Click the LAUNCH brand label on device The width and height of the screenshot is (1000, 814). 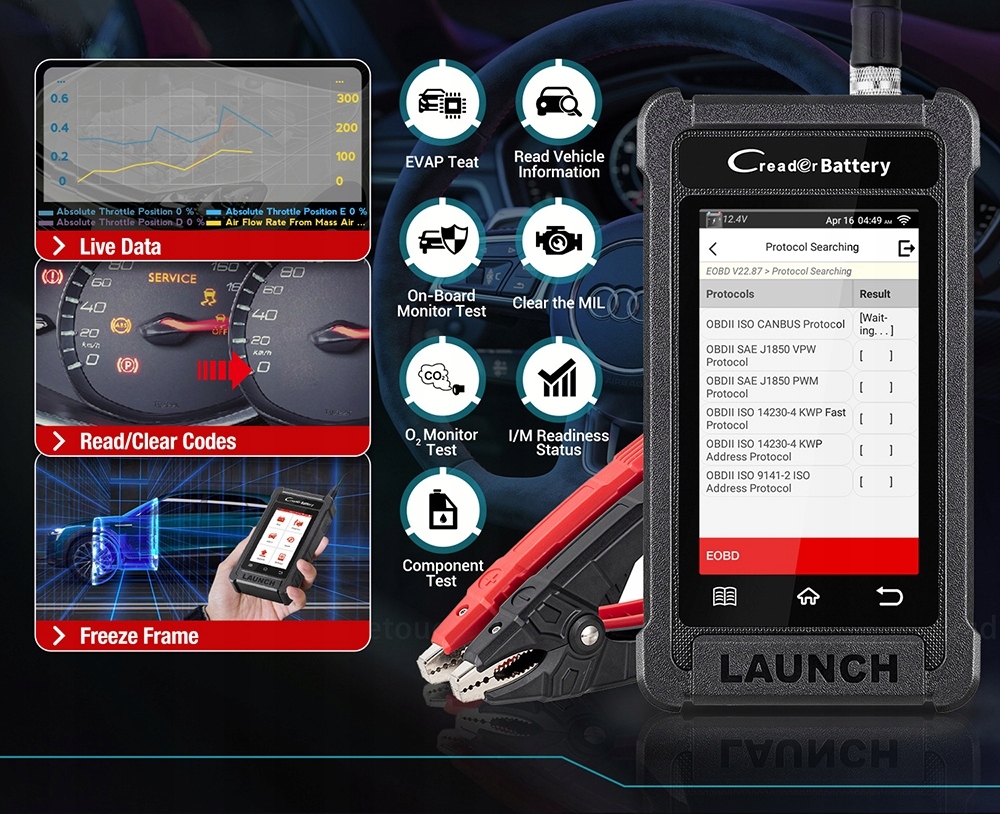pos(809,668)
